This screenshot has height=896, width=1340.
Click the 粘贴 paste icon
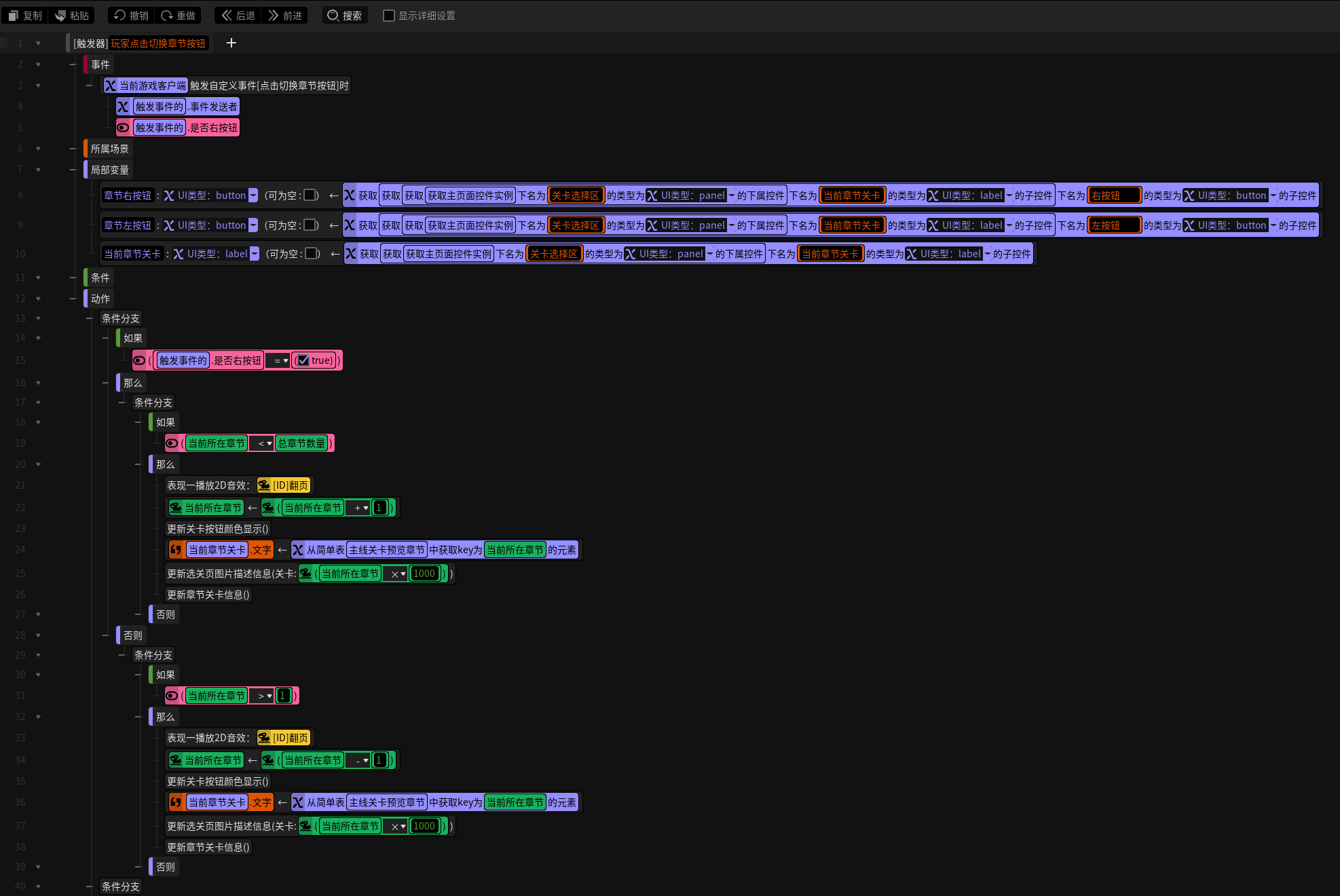pos(60,16)
